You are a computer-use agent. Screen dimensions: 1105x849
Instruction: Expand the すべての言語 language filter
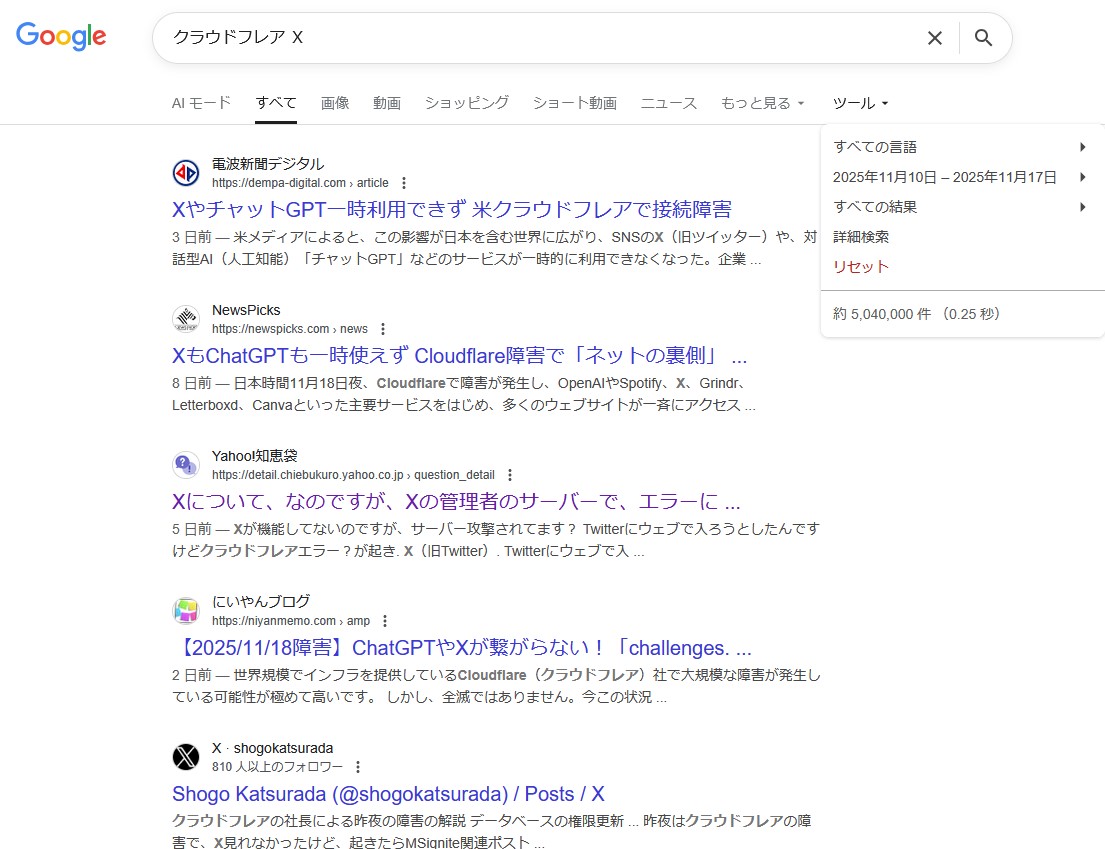pos(960,147)
